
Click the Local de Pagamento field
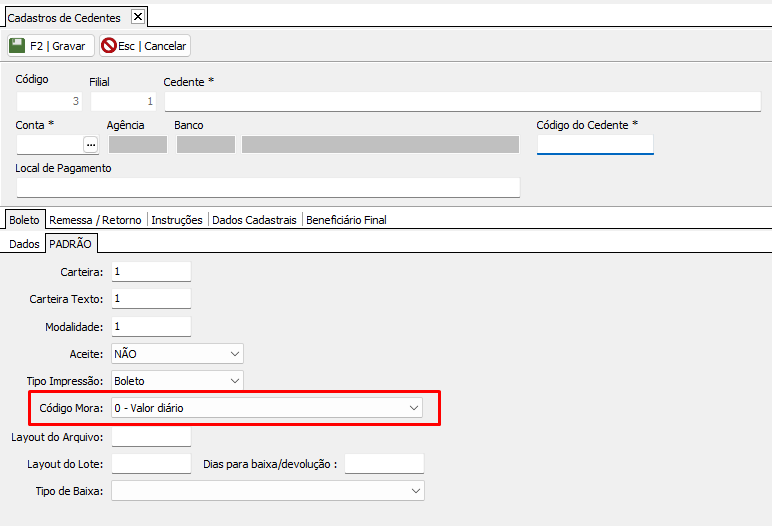coord(268,188)
